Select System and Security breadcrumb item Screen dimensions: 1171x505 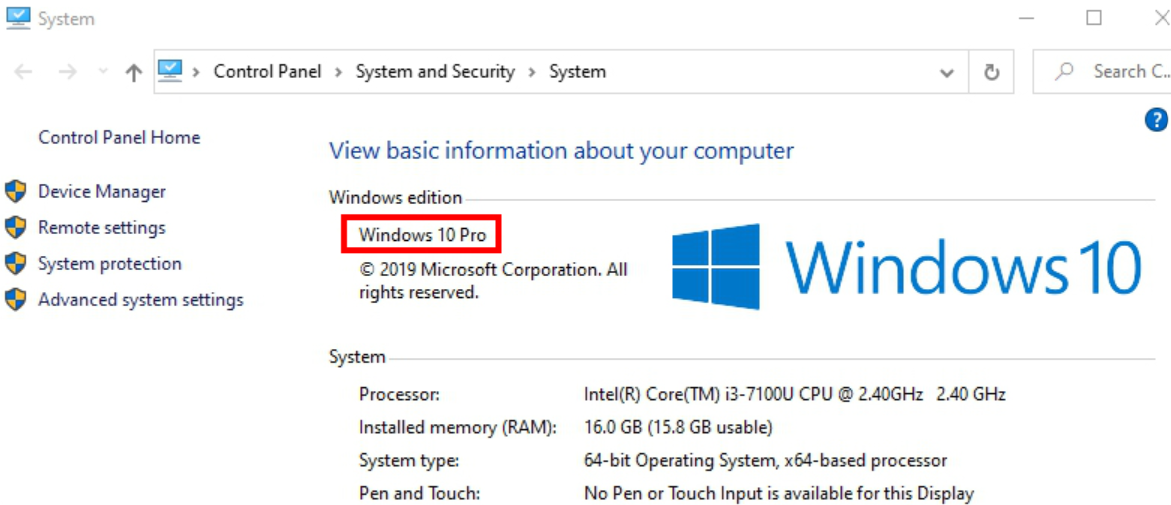click(435, 72)
